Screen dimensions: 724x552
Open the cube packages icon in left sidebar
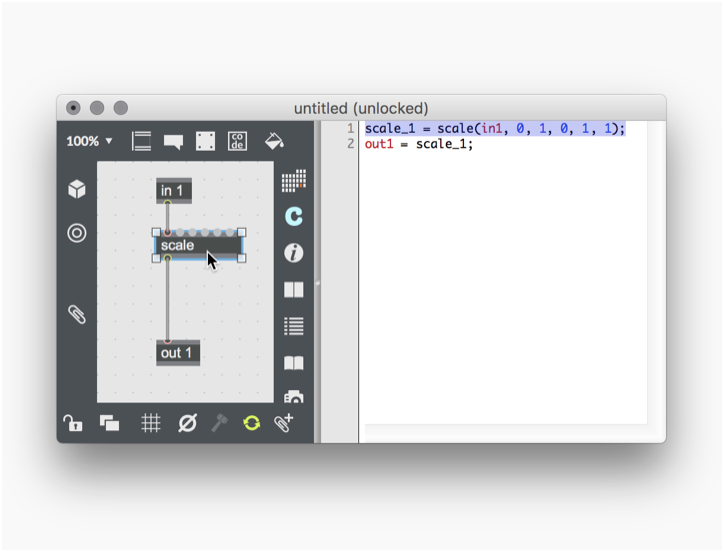coord(77,189)
